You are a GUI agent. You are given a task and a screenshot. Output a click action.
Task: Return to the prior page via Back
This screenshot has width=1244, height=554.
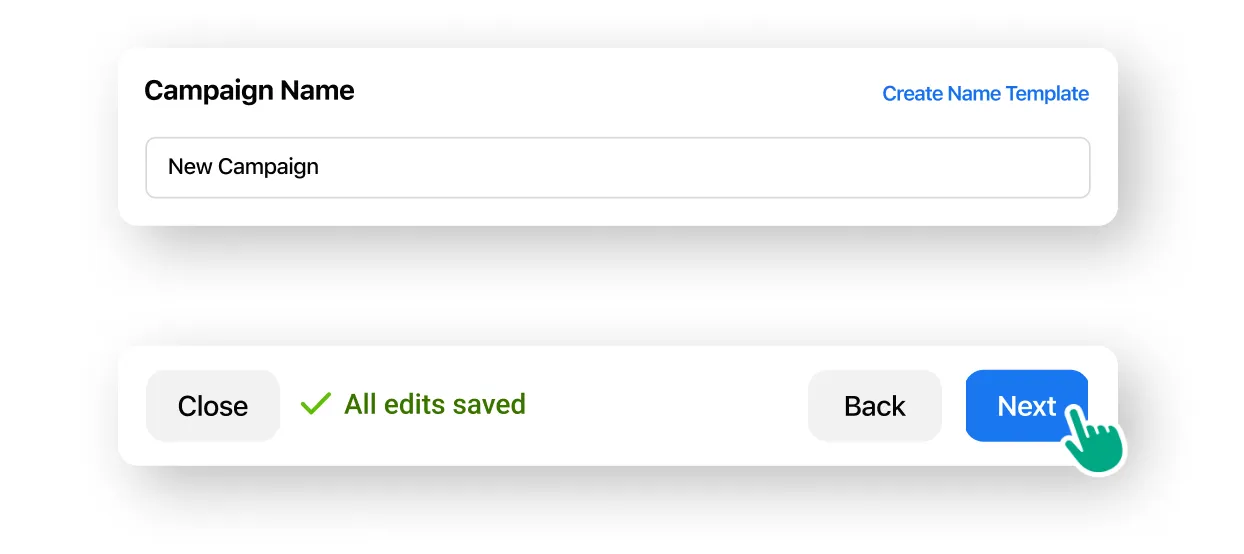874,406
